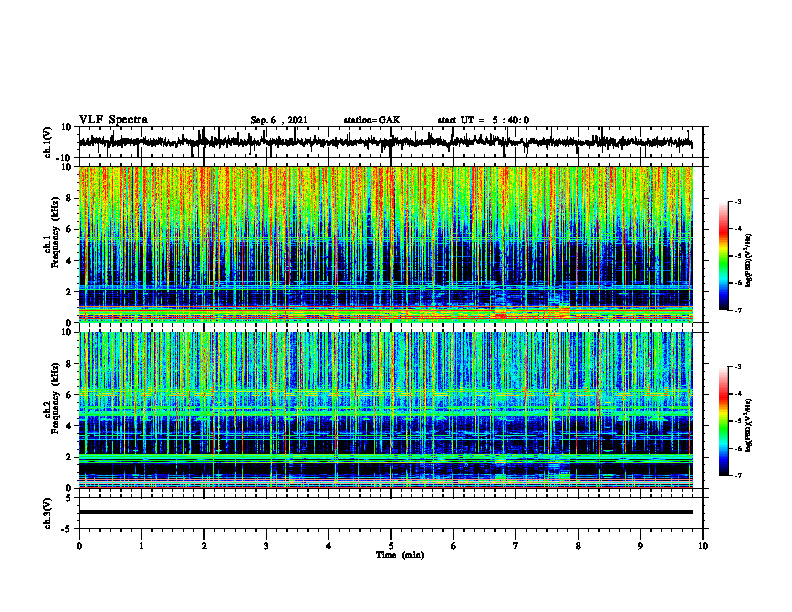
Task: Select the "start UT = 5 :40: 0" text
Action: pos(483,120)
